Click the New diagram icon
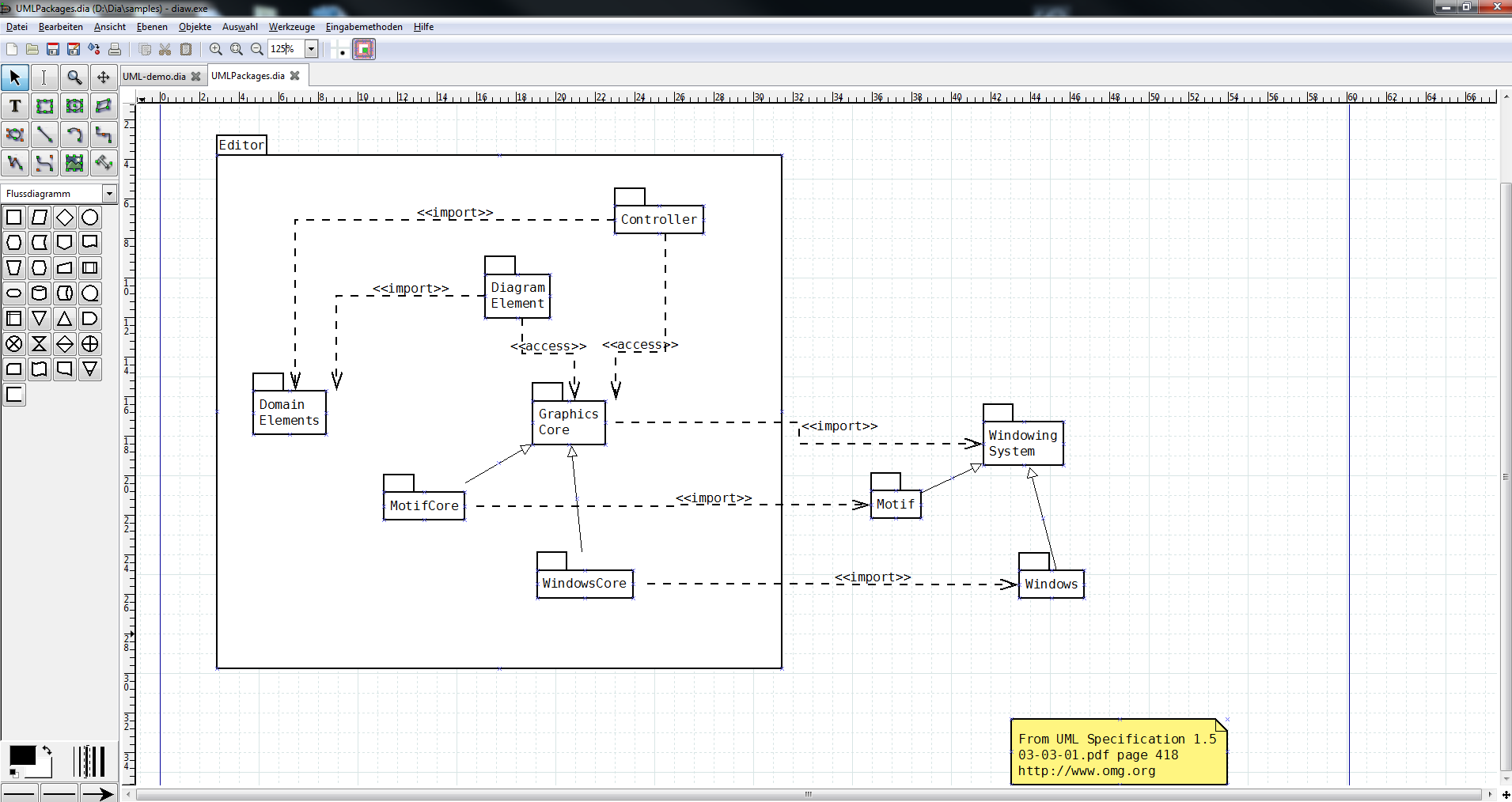This screenshot has height=802, width=1512. pos(12,49)
